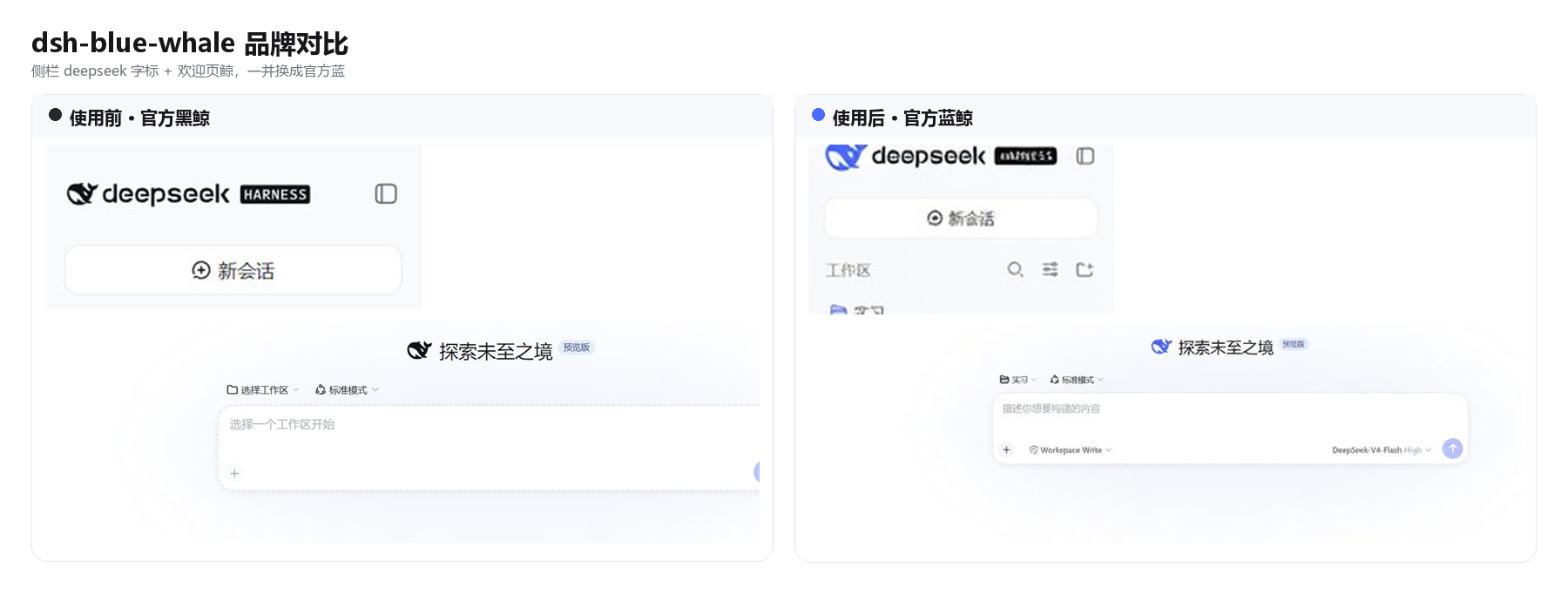This screenshot has height=594, width=1568.
Task: Click the HARNESS badge in the before sidebar
Action: click(275, 194)
